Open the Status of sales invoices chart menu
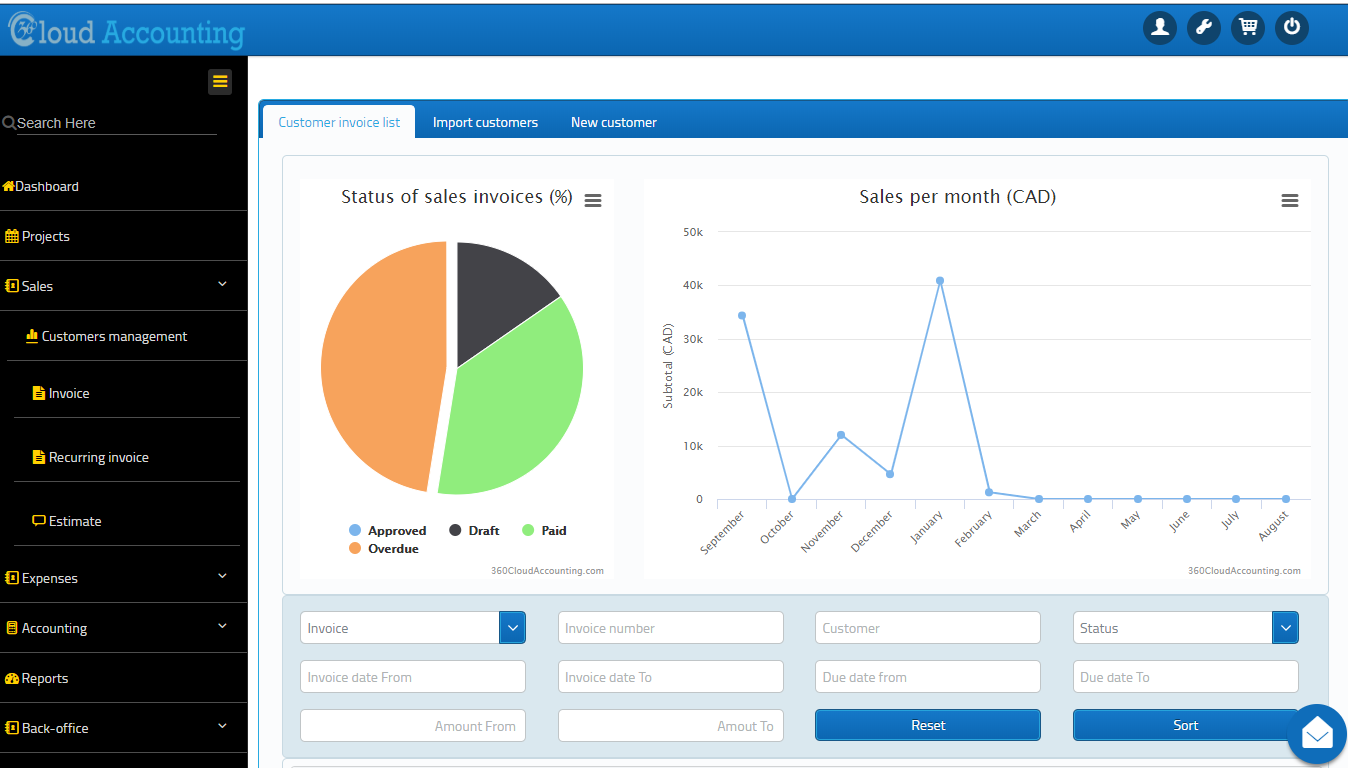Screen dimensions: 1348x768 (593, 200)
